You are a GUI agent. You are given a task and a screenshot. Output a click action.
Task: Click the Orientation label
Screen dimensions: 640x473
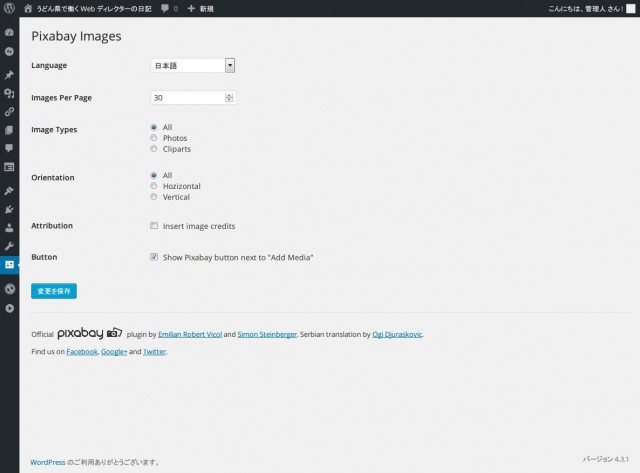(53, 178)
